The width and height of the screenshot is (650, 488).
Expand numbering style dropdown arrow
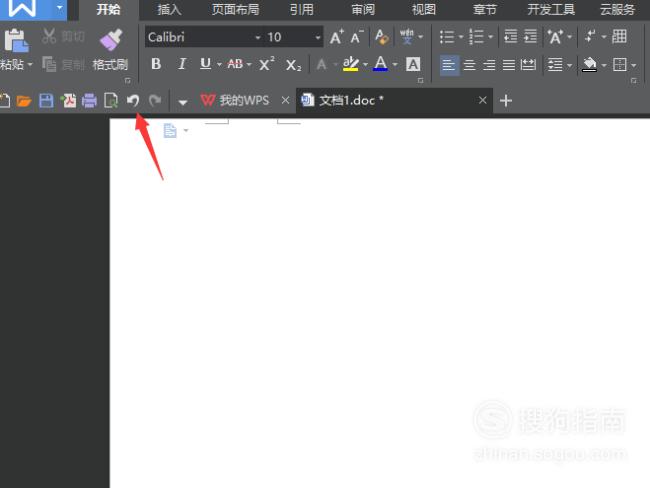point(491,37)
